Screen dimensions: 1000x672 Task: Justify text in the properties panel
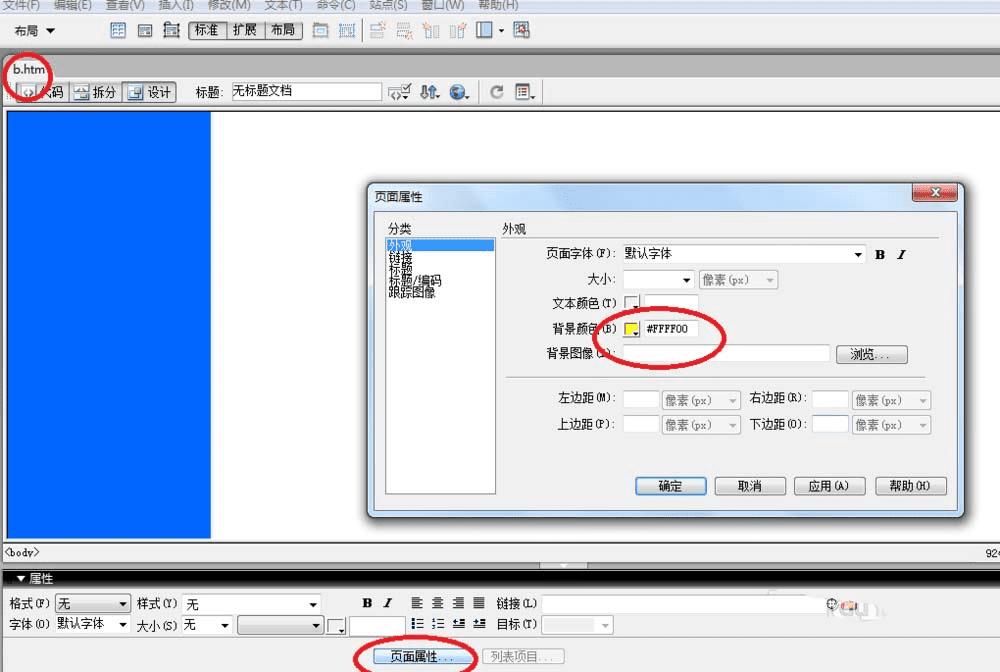[x=479, y=603]
